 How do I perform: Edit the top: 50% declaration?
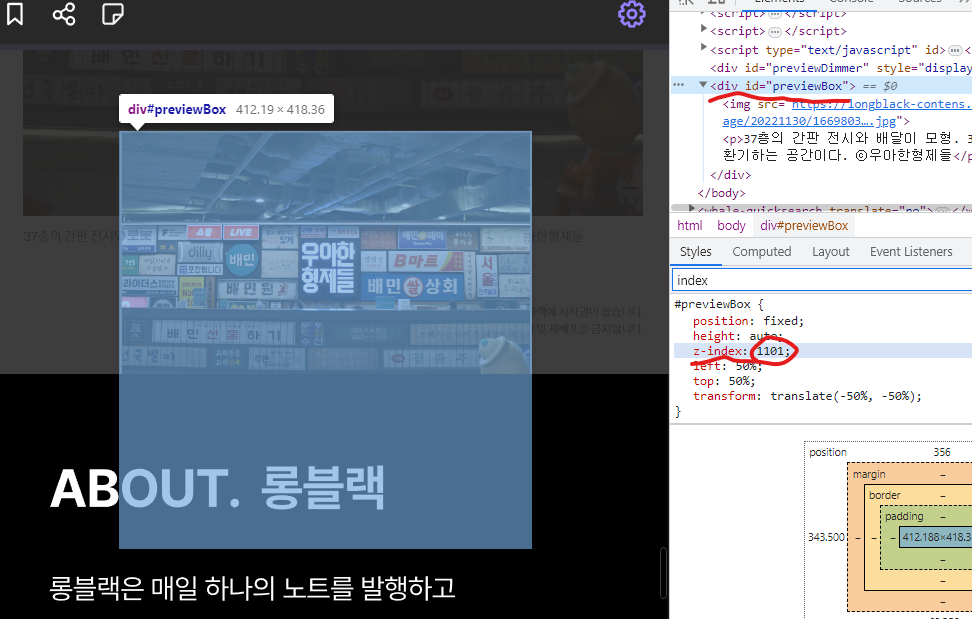click(724, 381)
